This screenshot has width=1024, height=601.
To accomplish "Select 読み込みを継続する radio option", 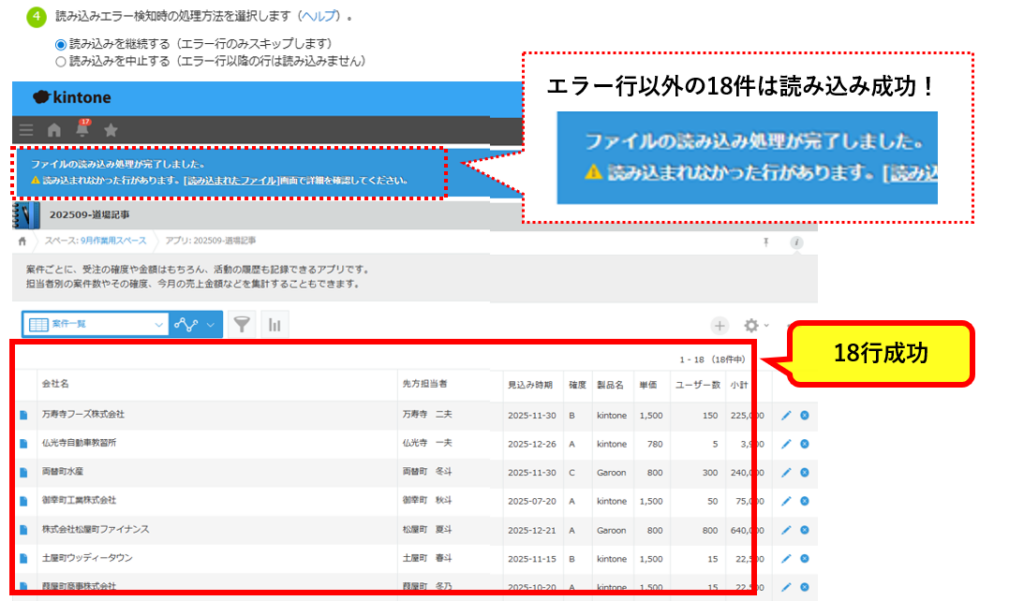I will [61, 45].
